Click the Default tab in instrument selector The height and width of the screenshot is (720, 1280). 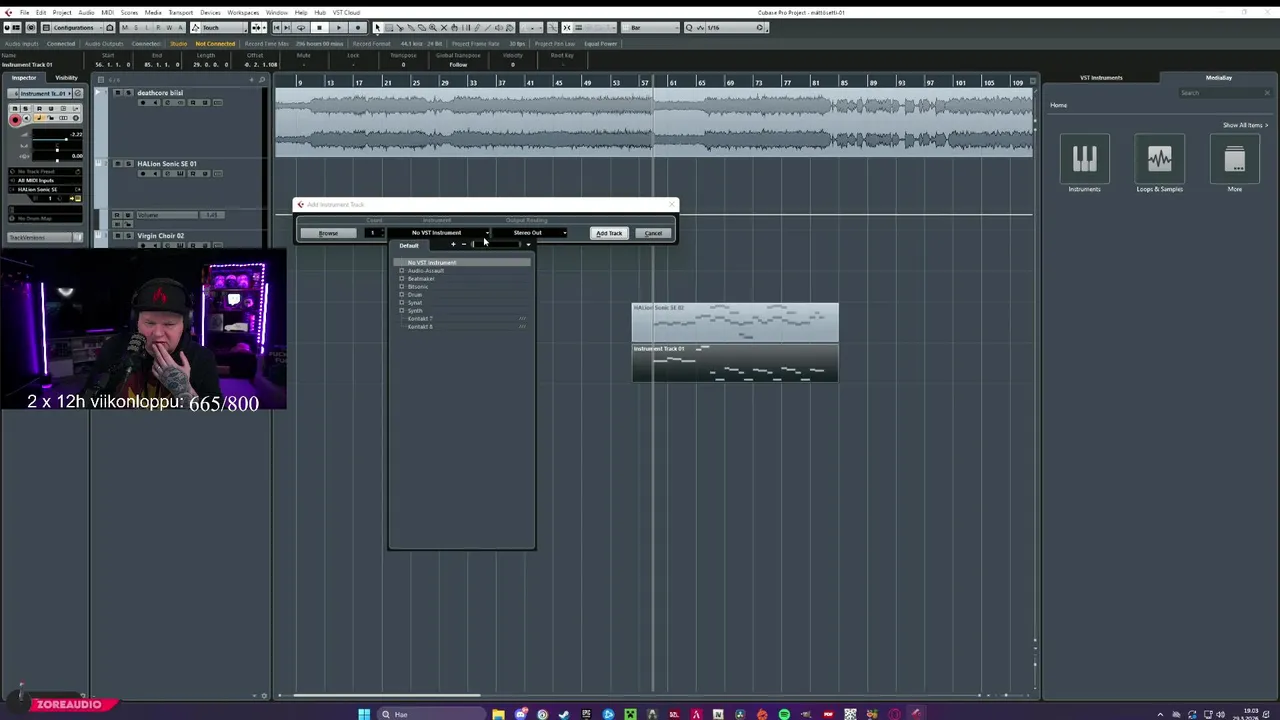(x=409, y=246)
